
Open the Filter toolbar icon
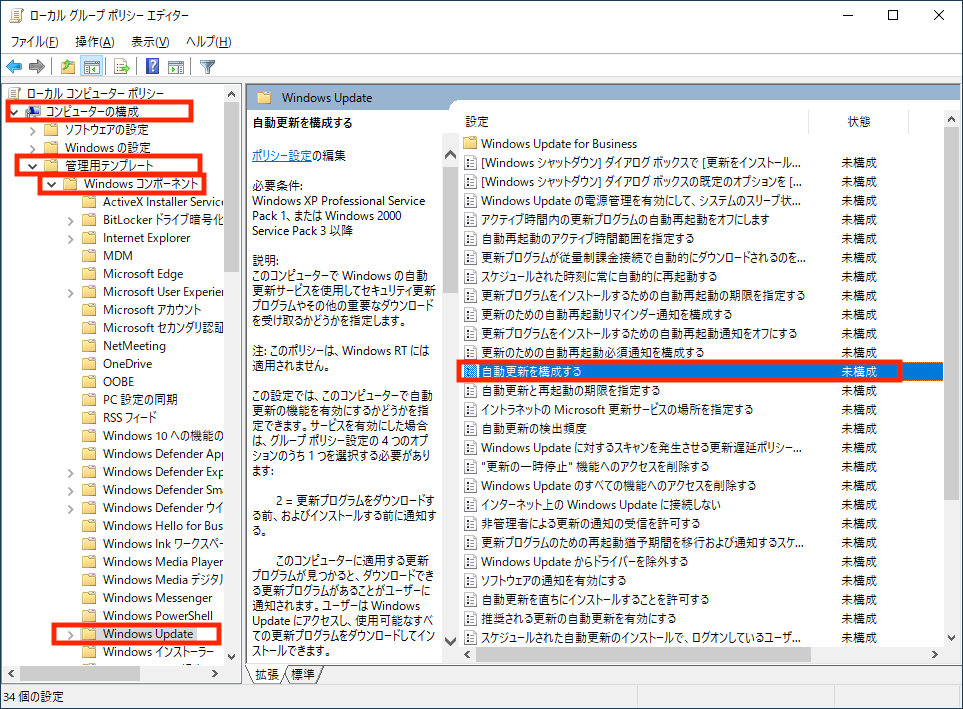tap(207, 66)
